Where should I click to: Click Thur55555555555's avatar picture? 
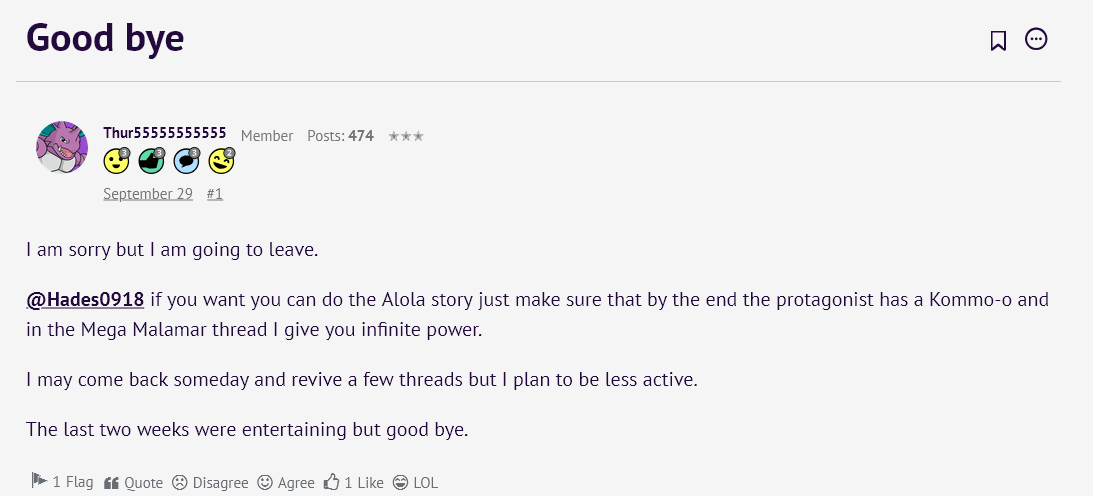(62, 147)
